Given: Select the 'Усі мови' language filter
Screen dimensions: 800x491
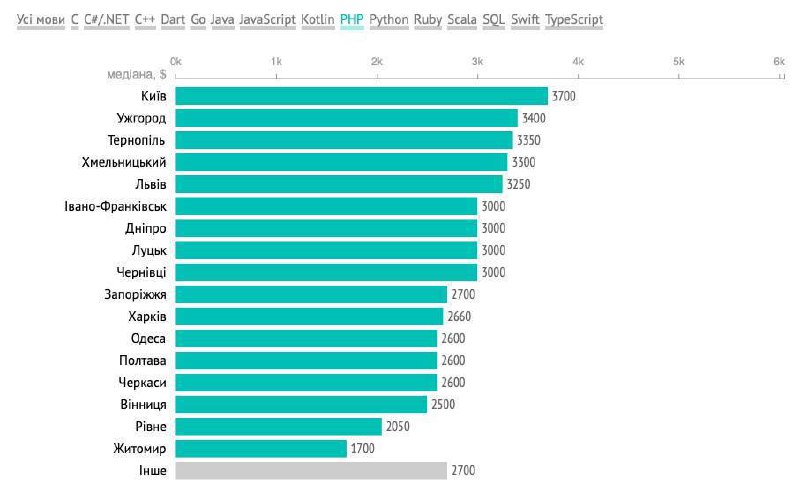Looking at the screenshot, I should coord(41,20).
